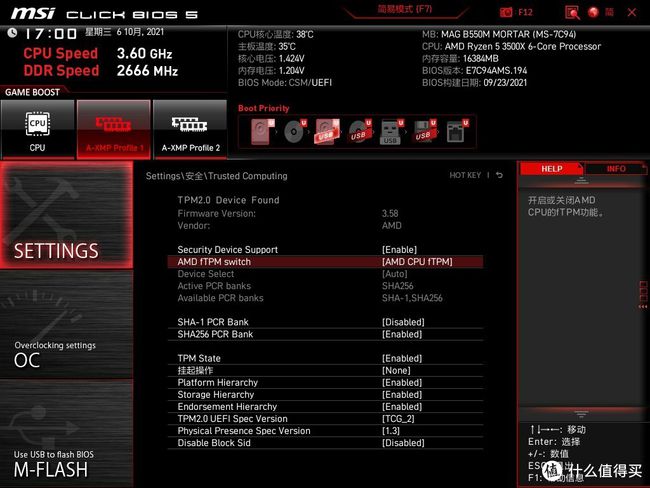Open the OC overclocking settings section
Viewport: 650px width, 488px height.
tap(66, 324)
